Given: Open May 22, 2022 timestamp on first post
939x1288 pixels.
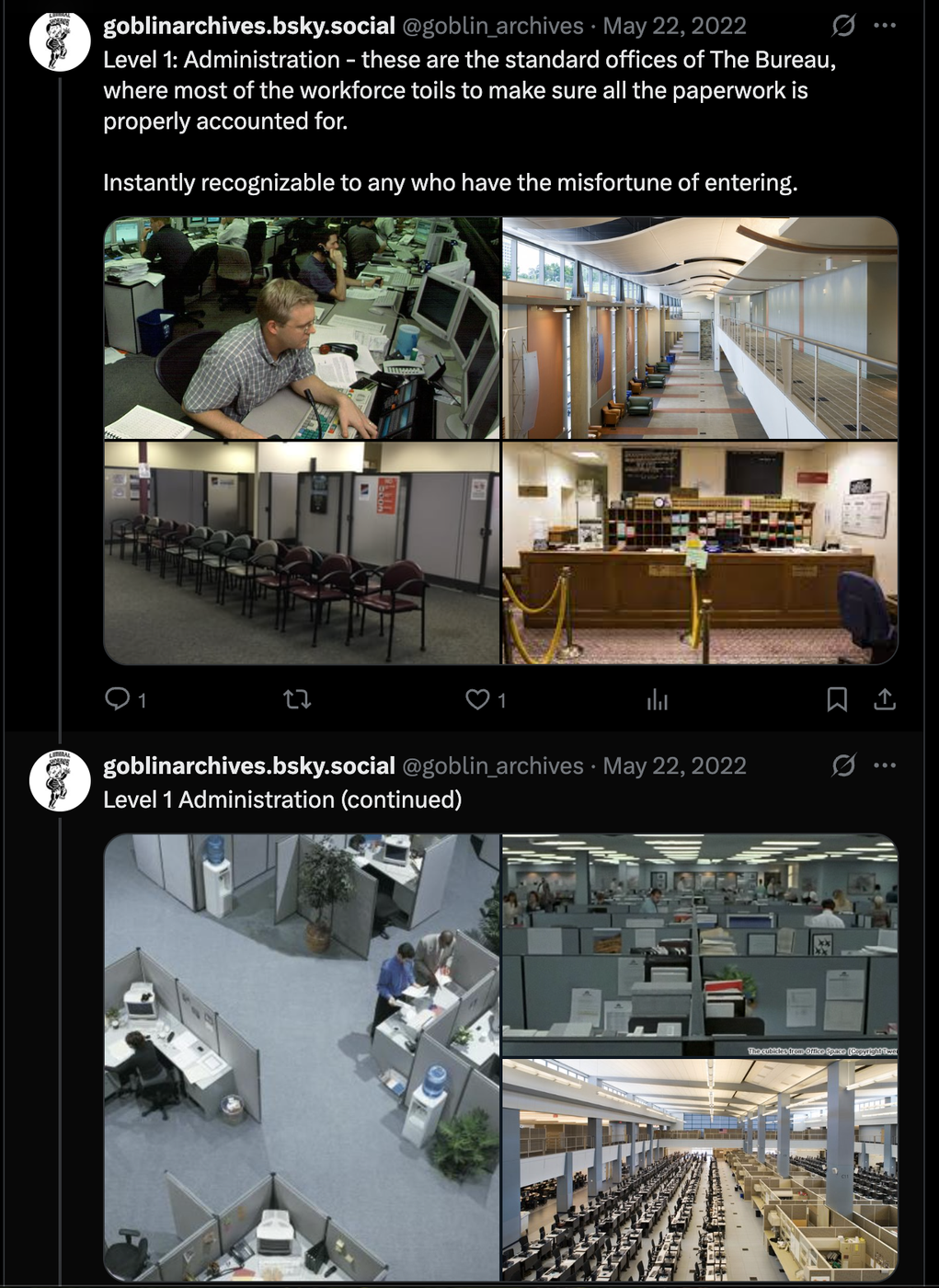Looking at the screenshot, I should coord(674,26).
